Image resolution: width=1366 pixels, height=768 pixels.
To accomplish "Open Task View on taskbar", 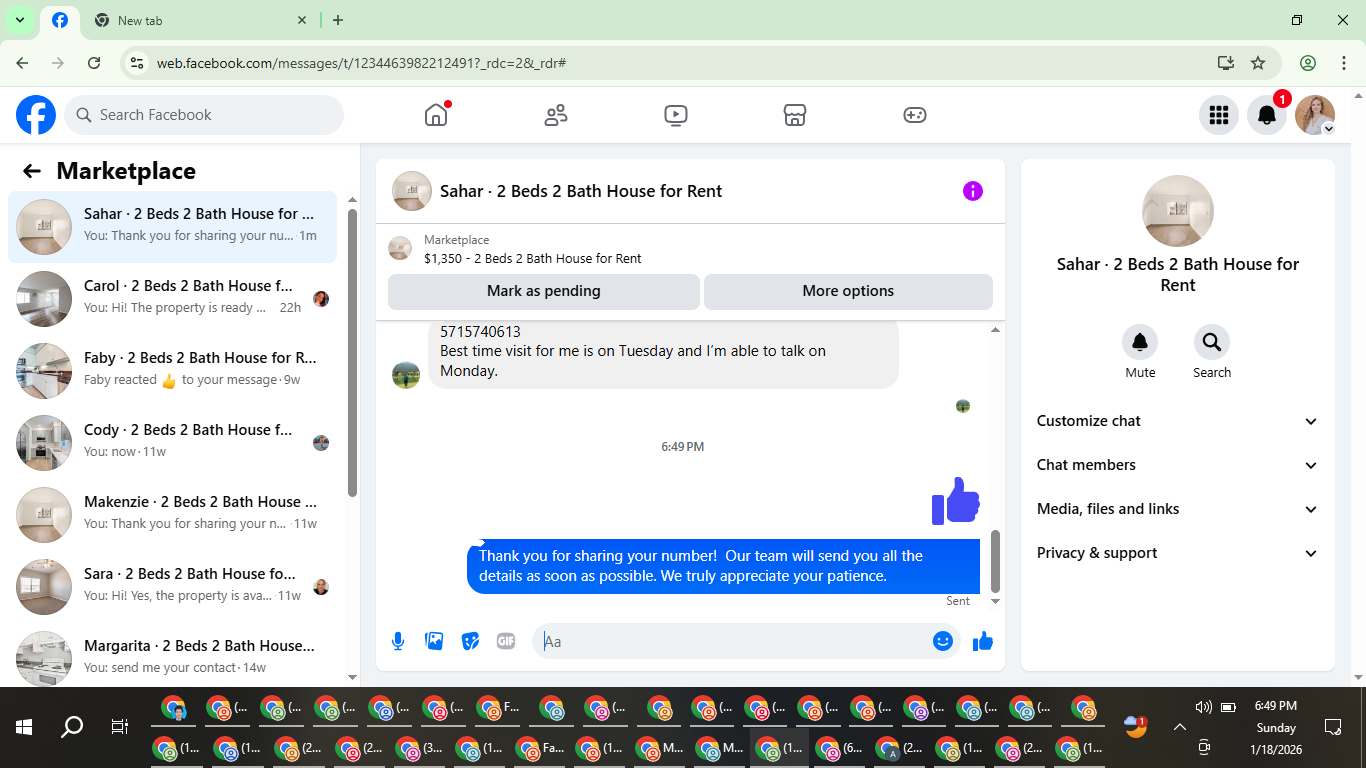I will (x=120, y=727).
